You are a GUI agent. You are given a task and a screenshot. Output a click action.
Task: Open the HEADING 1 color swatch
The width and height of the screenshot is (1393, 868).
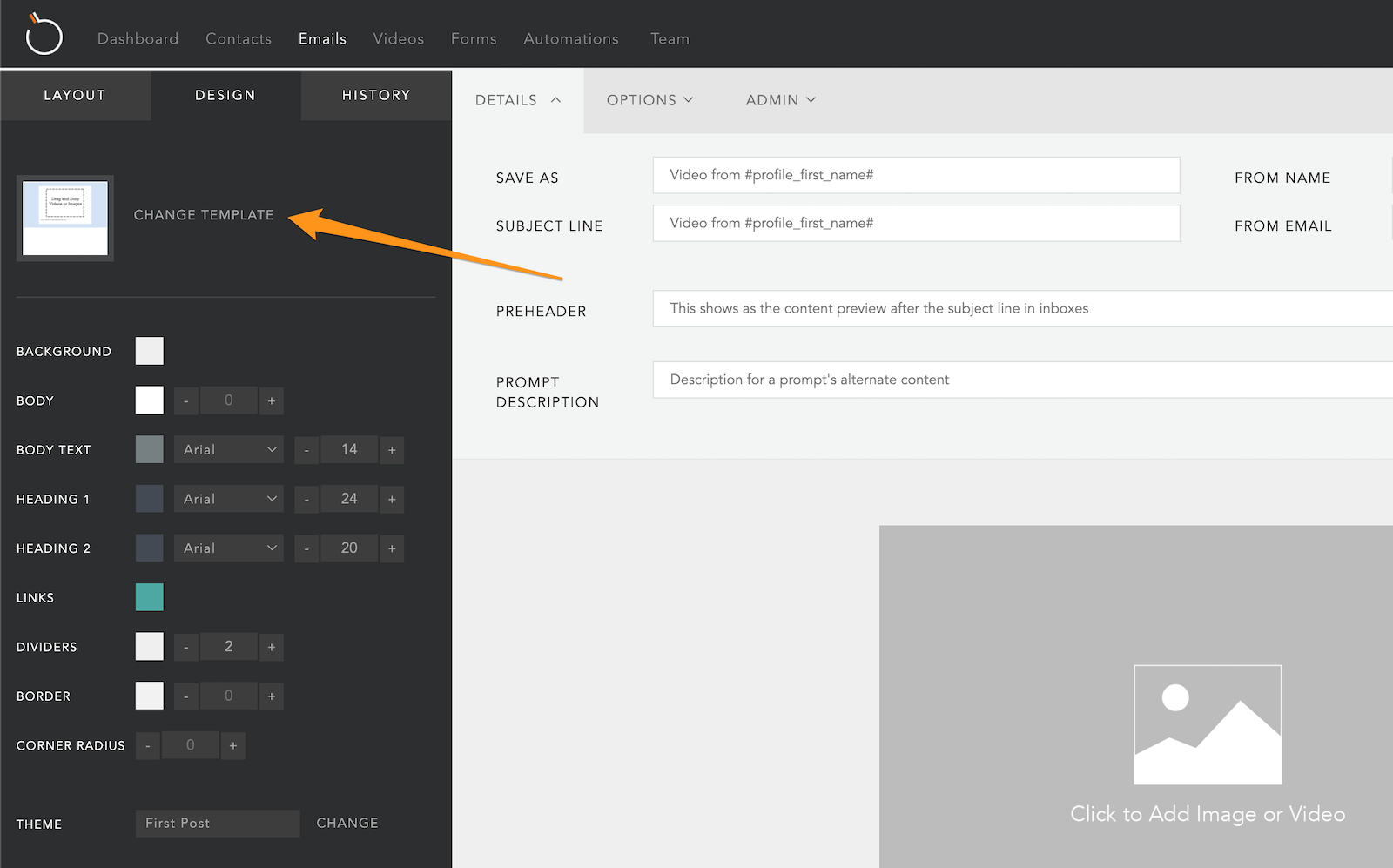pos(150,499)
